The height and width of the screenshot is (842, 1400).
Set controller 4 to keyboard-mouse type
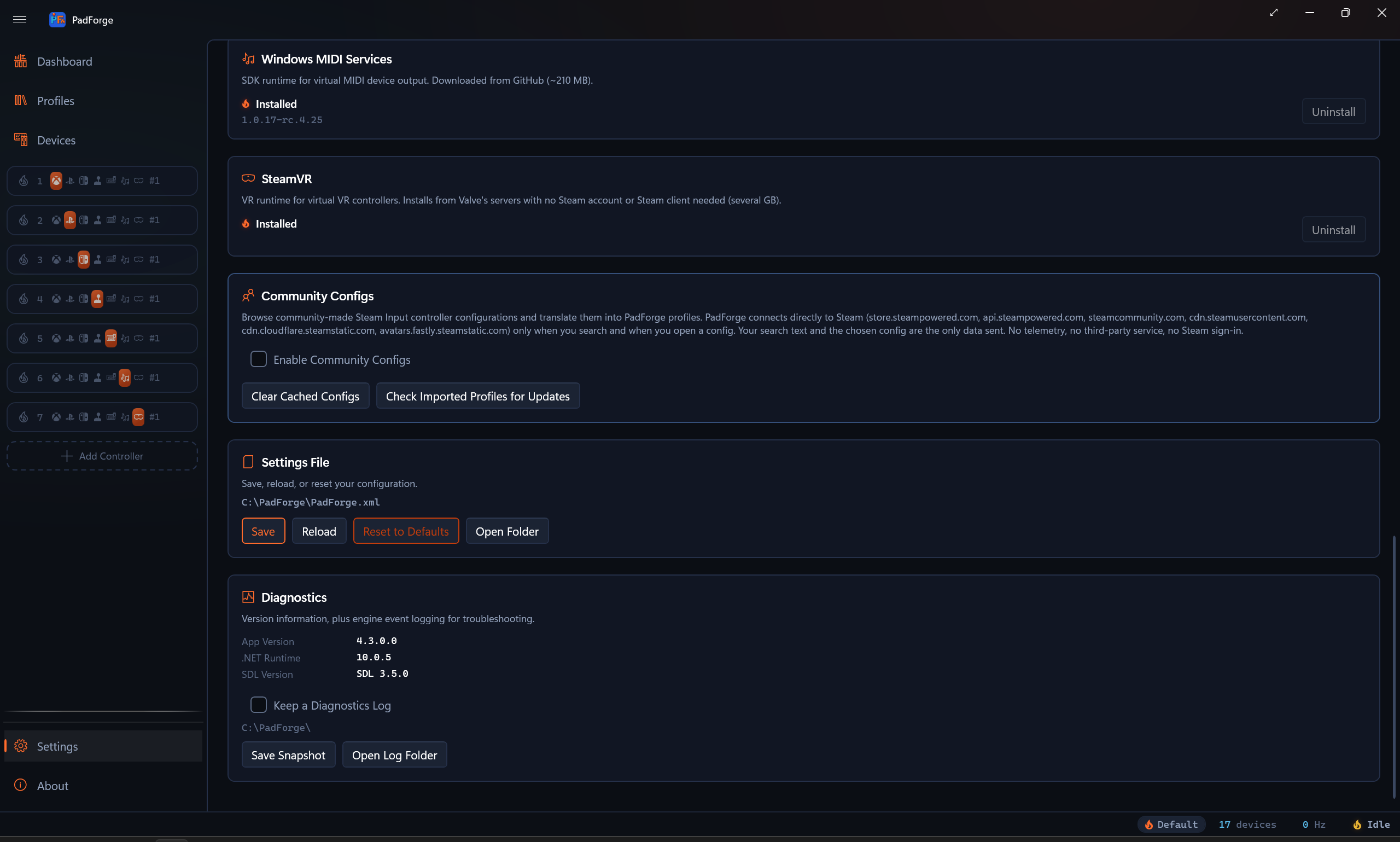pos(111,298)
